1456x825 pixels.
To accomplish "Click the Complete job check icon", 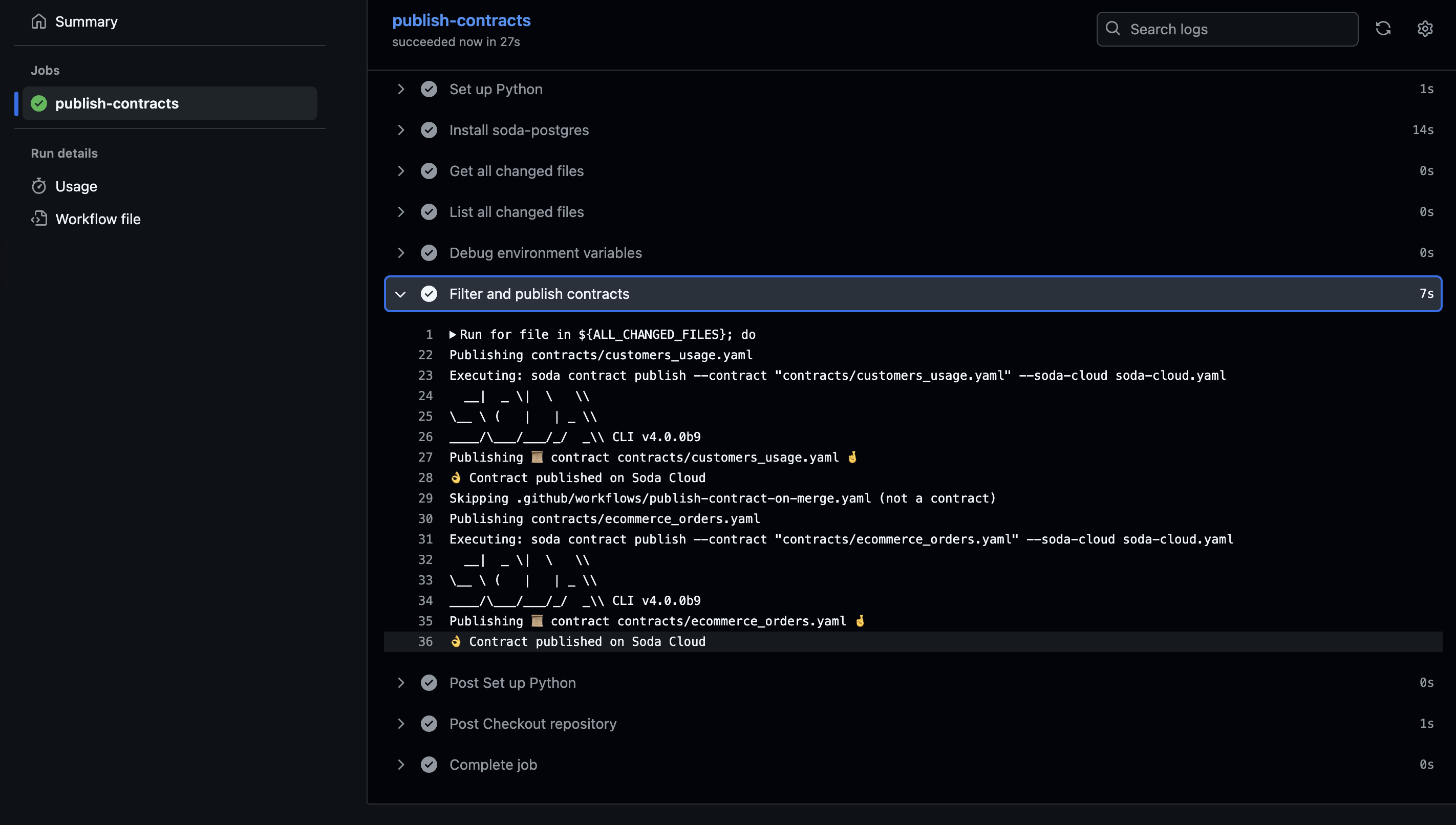I will pos(429,765).
